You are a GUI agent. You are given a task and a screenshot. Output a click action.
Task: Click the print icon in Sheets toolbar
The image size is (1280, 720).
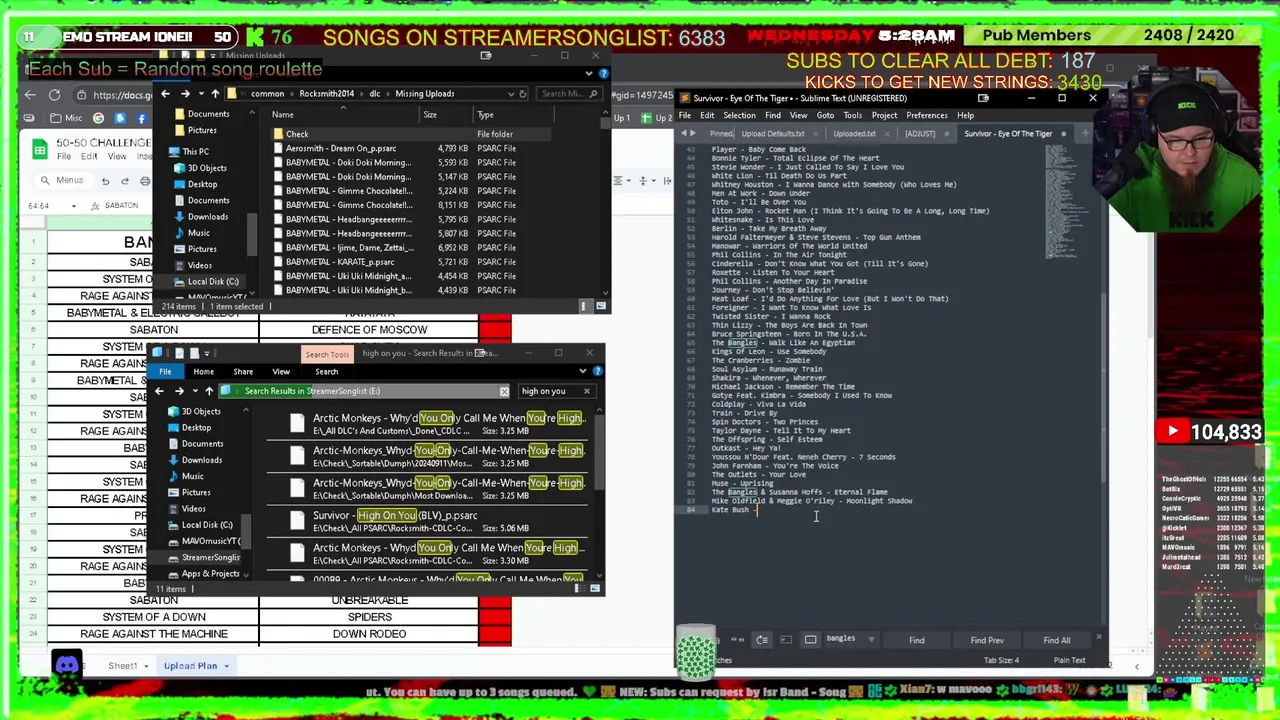click(145, 181)
